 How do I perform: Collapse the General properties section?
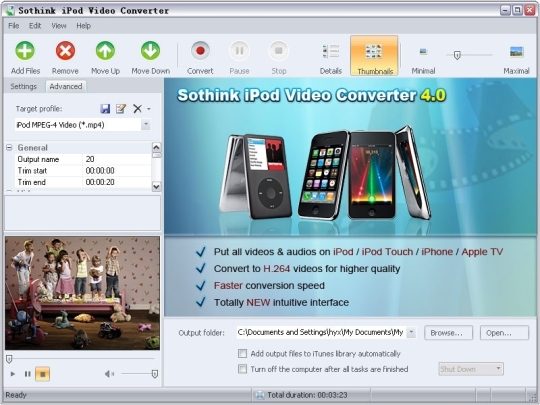(9, 148)
